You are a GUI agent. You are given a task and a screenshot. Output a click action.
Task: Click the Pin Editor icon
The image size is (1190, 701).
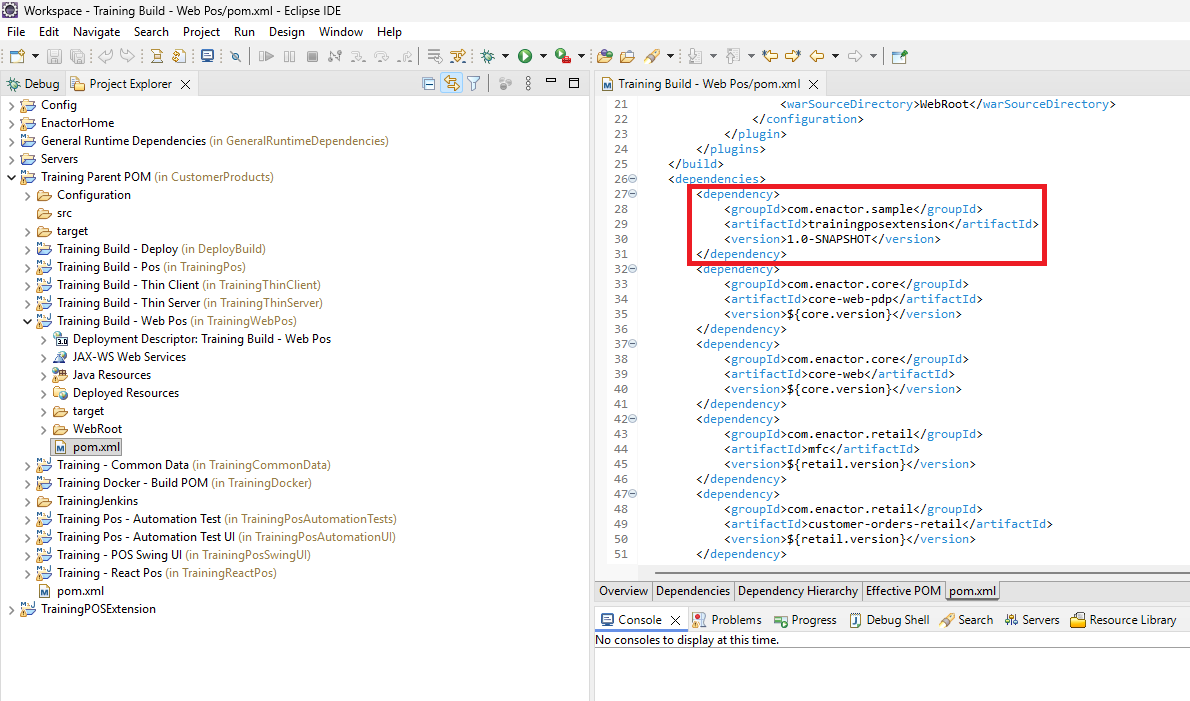click(x=899, y=56)
